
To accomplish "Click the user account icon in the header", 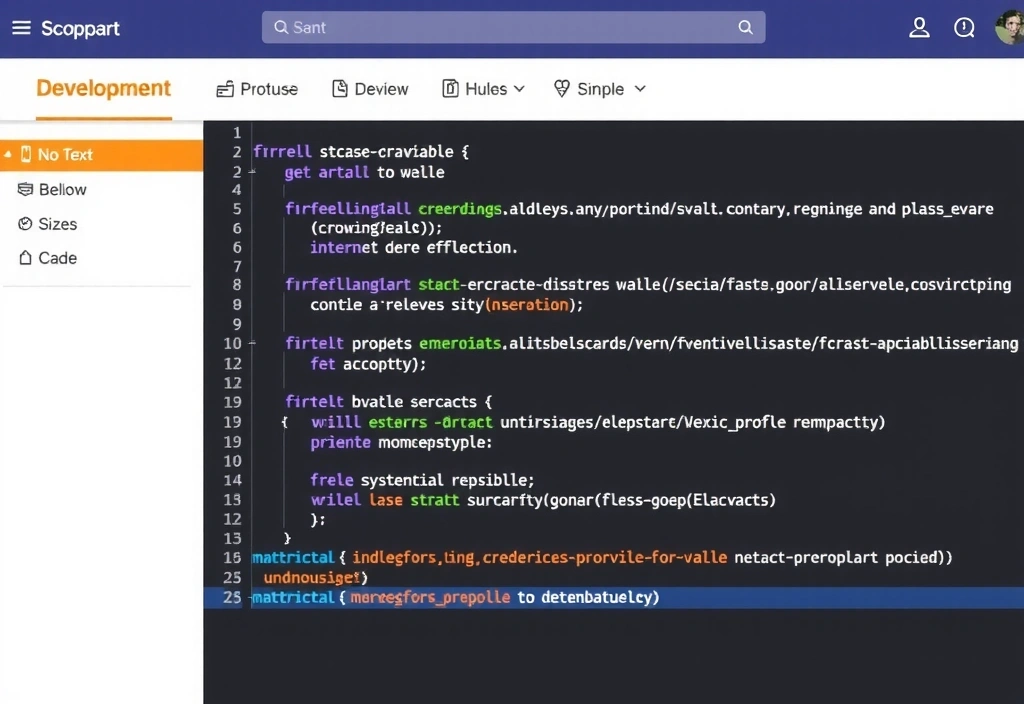I will click(x=919, y=28).
